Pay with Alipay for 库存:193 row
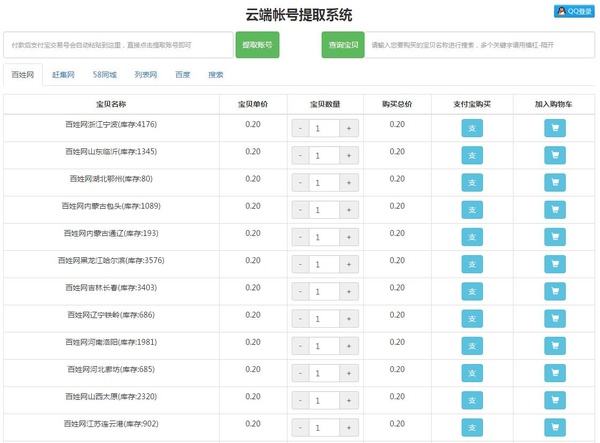The width and height of the screenshot is (600, 443). point(472,237)
